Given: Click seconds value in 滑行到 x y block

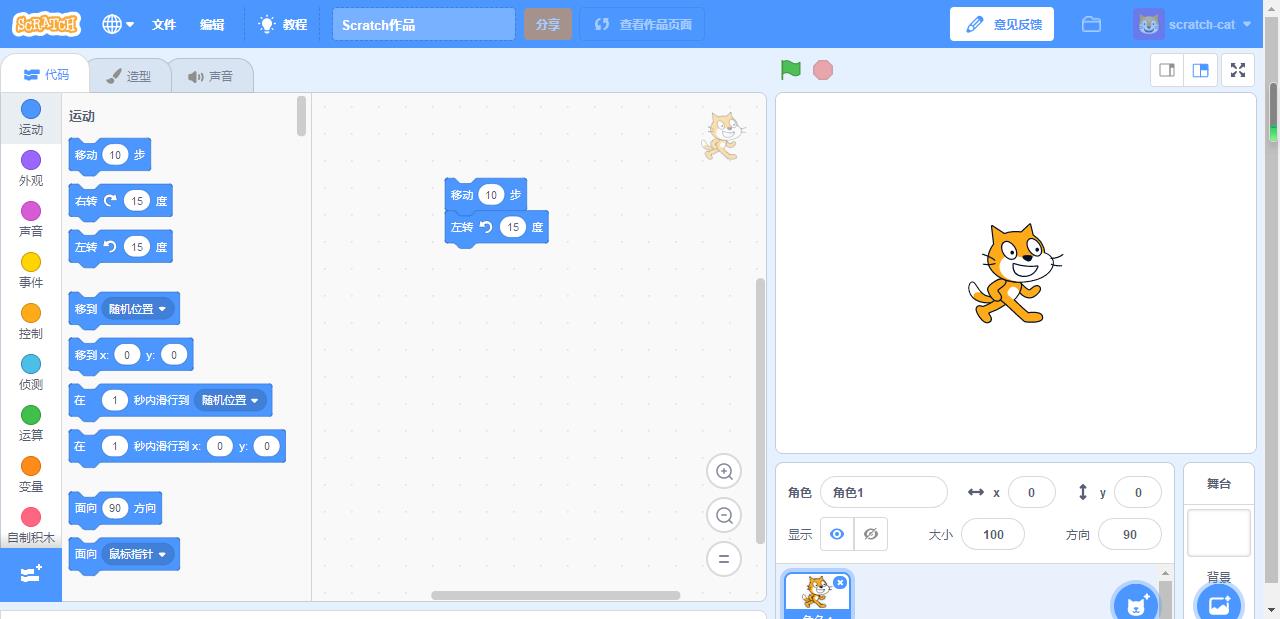Looking at the screenshot, I should tap(115, 446).
